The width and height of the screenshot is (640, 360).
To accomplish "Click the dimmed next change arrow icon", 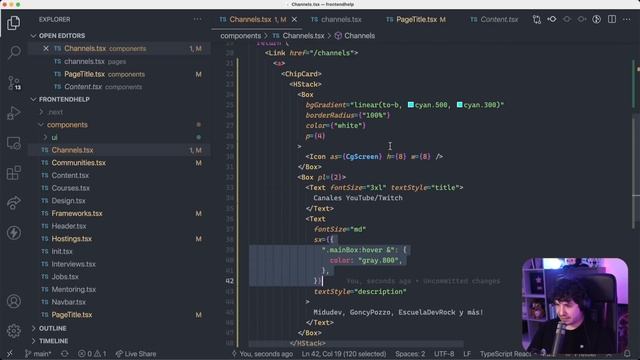I will pyautogui.click(x=567, y=19).
